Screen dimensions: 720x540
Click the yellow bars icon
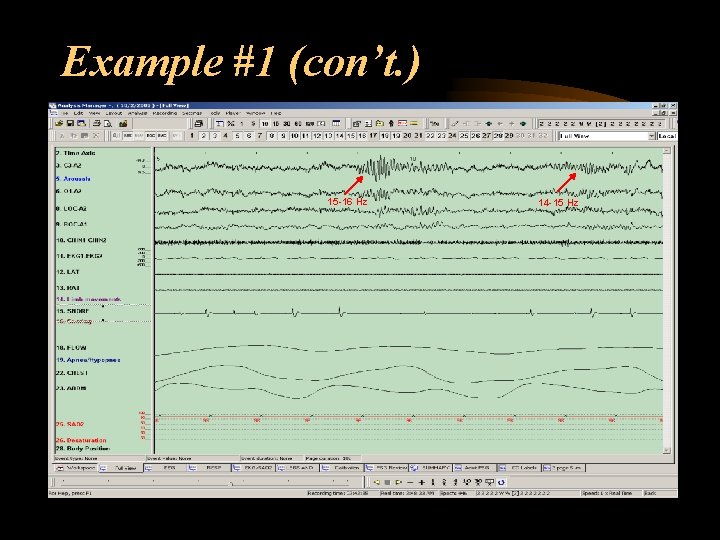point(413,124)
